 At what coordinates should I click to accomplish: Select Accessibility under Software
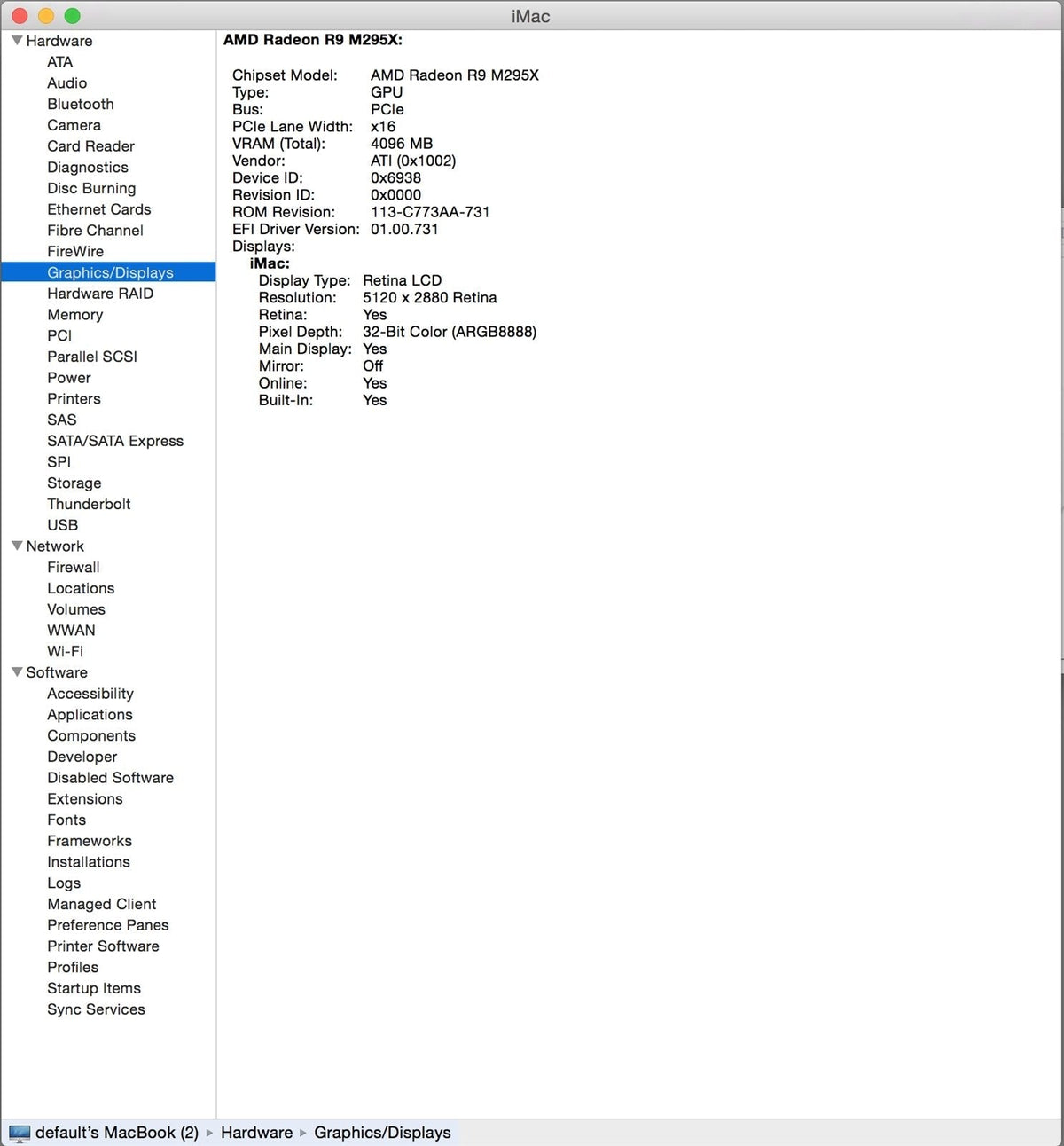point(90,694)
